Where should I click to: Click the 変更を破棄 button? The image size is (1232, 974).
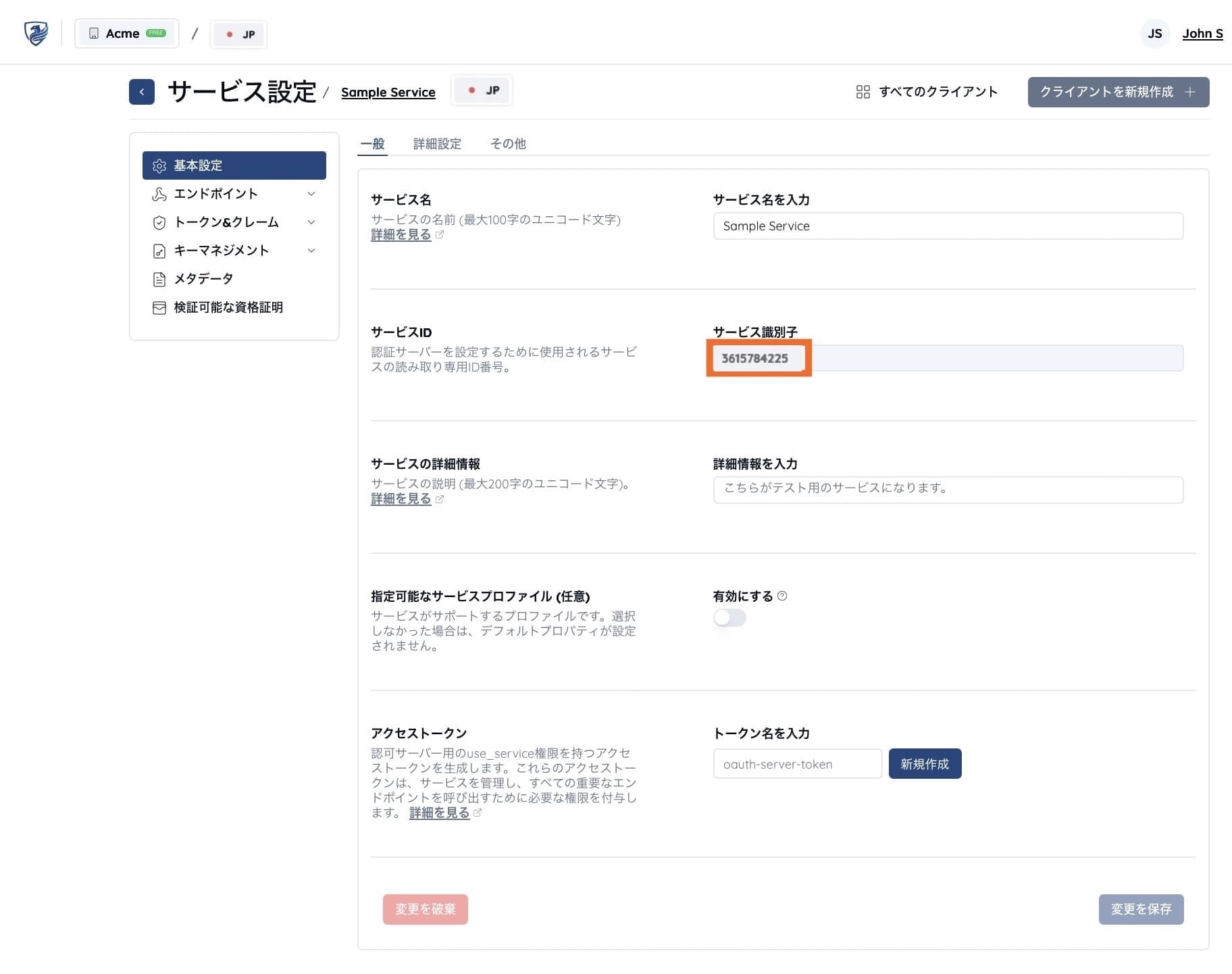coord(426,909)
